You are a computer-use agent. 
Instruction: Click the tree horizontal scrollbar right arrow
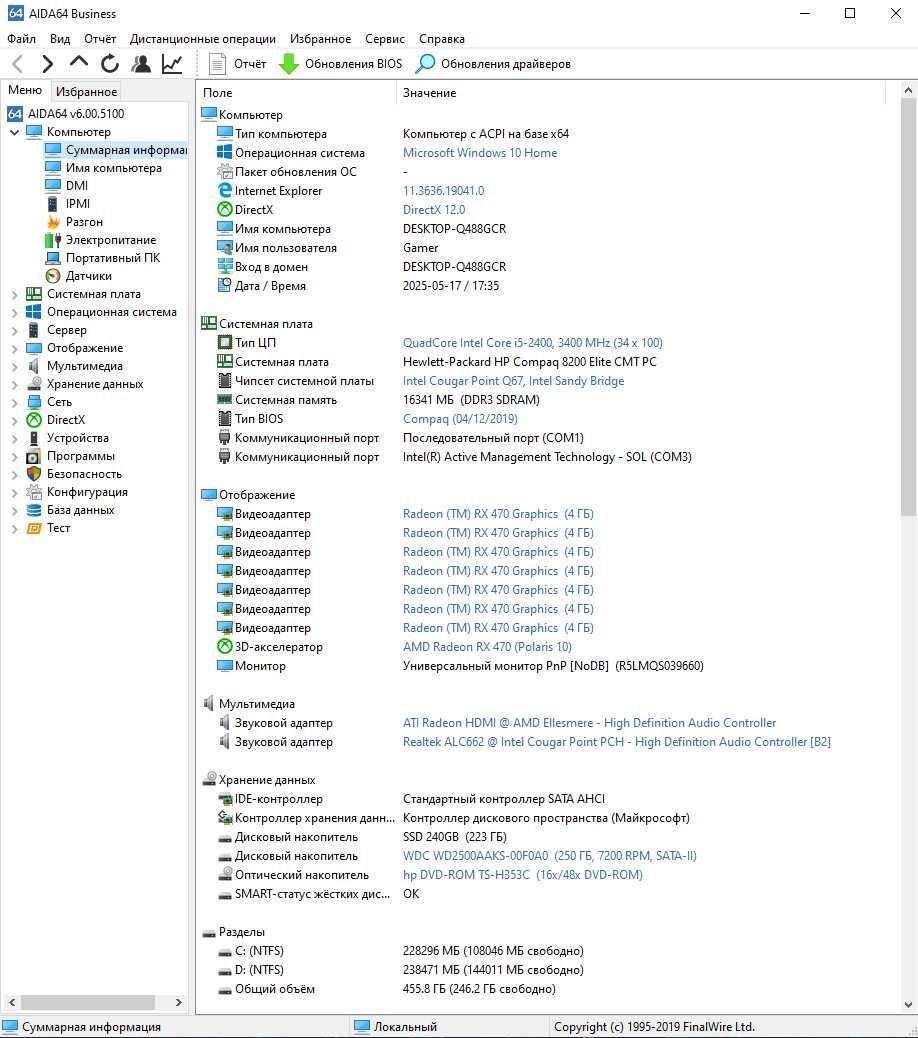tap(178, 1002)
